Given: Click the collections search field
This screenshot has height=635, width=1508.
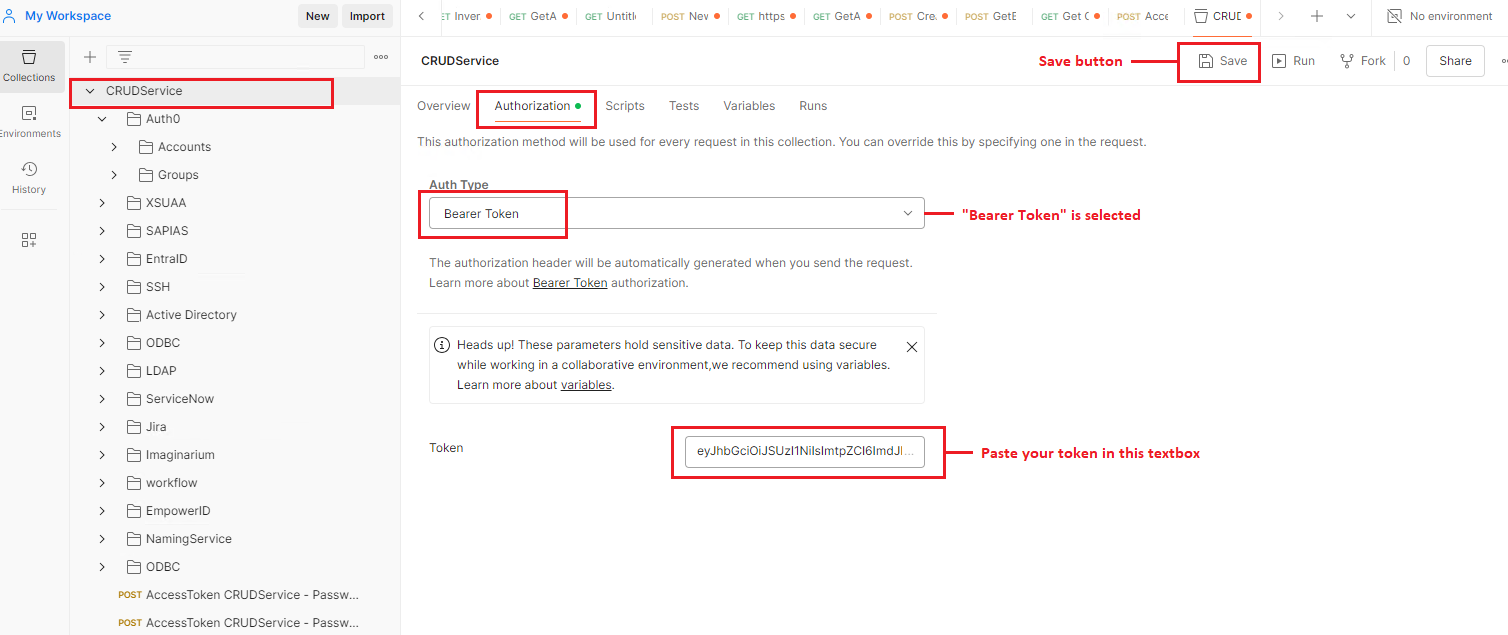Looking at the screenshot, I should point(235,57).
